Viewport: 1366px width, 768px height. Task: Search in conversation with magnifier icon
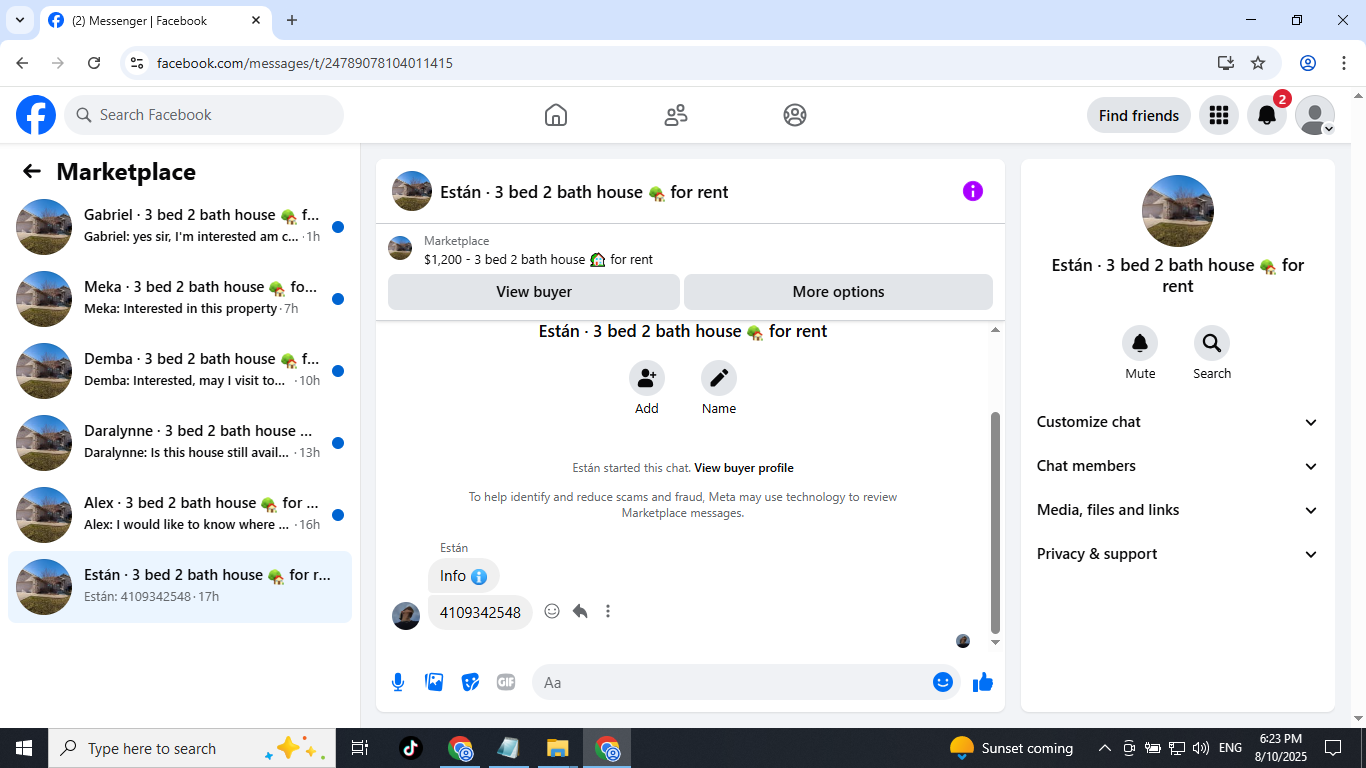coord(1212,343)
